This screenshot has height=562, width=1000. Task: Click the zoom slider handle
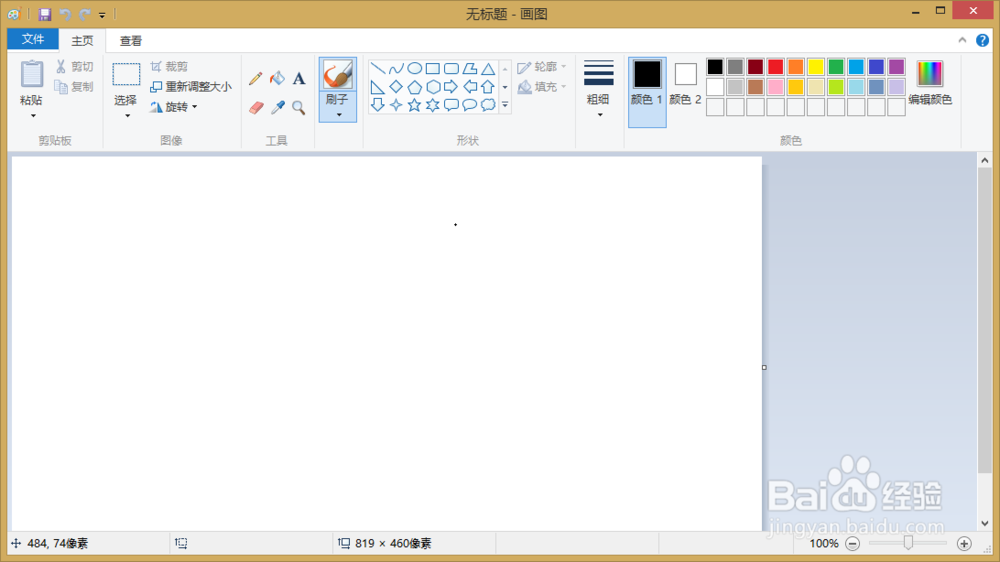click(x=908, y=543)
